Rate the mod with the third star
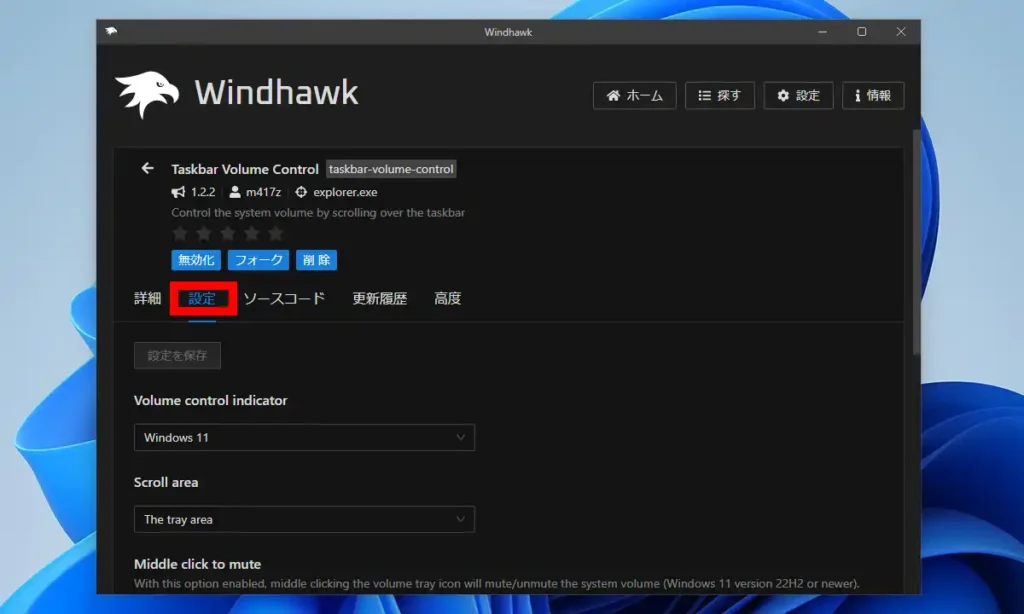The height and width of the screenshot is (614, 1024). 227,233
